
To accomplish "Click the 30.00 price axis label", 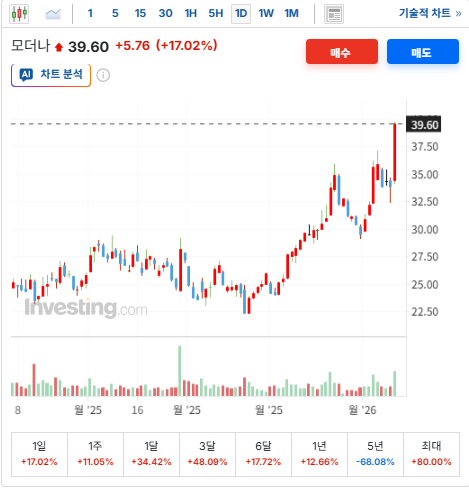I will click(425, 230).
